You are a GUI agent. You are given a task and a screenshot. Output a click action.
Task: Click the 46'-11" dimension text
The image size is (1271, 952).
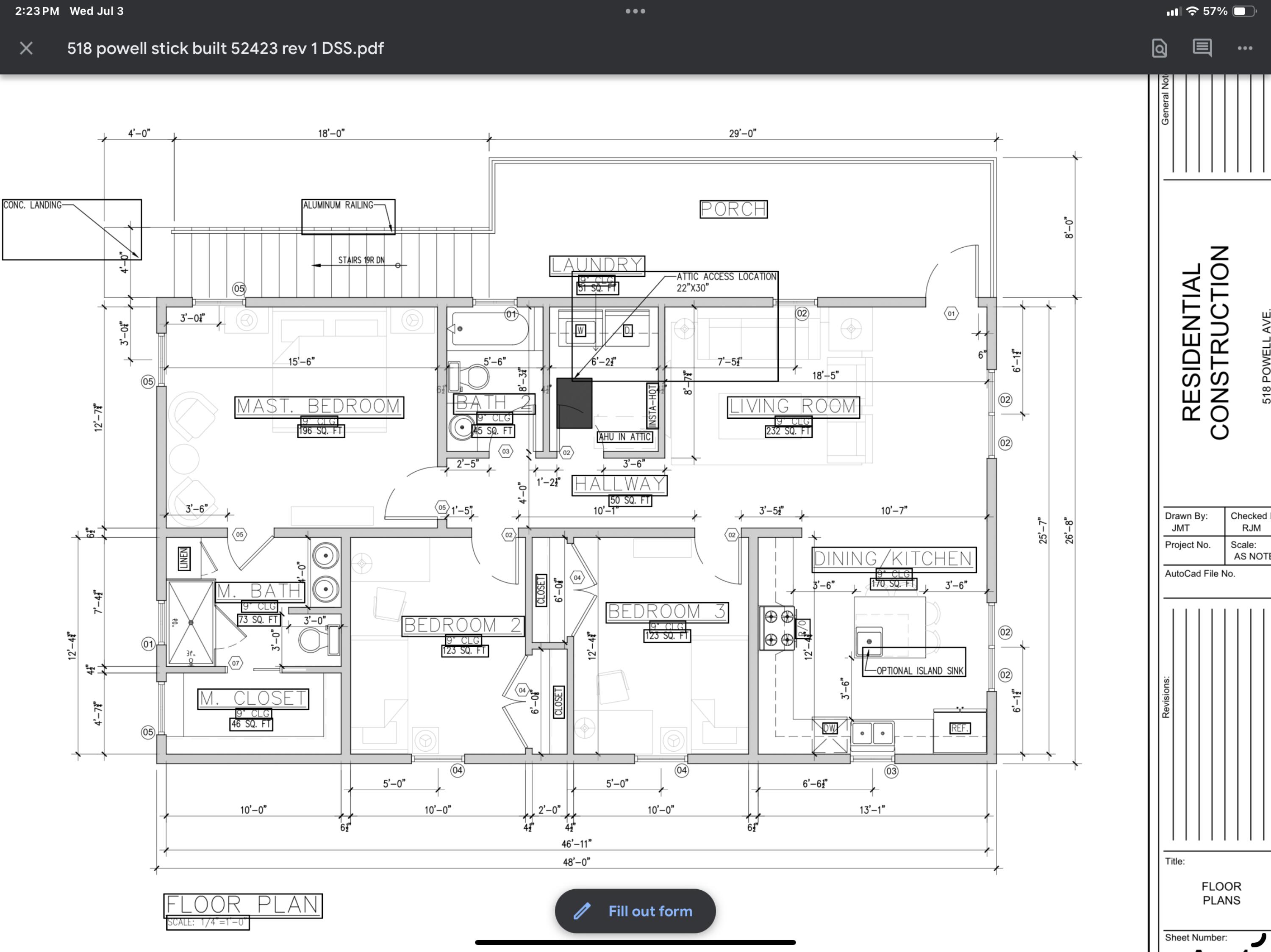click(576, 844)
